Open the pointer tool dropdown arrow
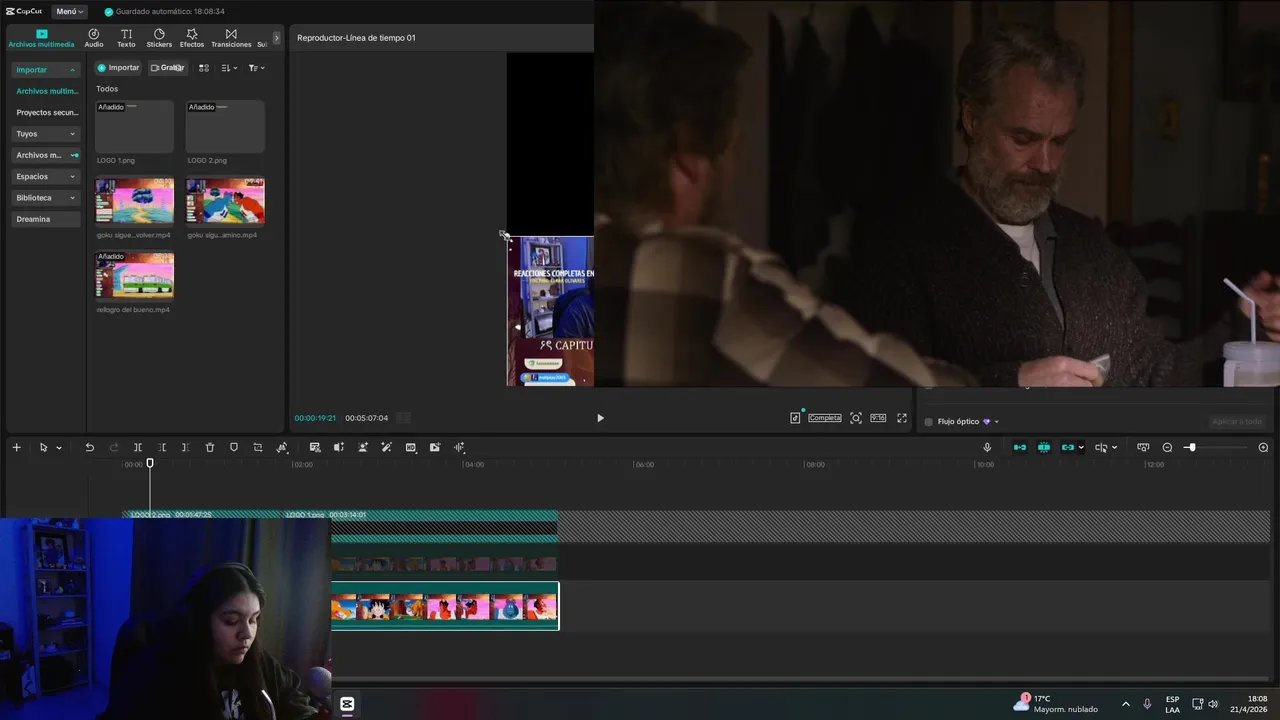 59,448
